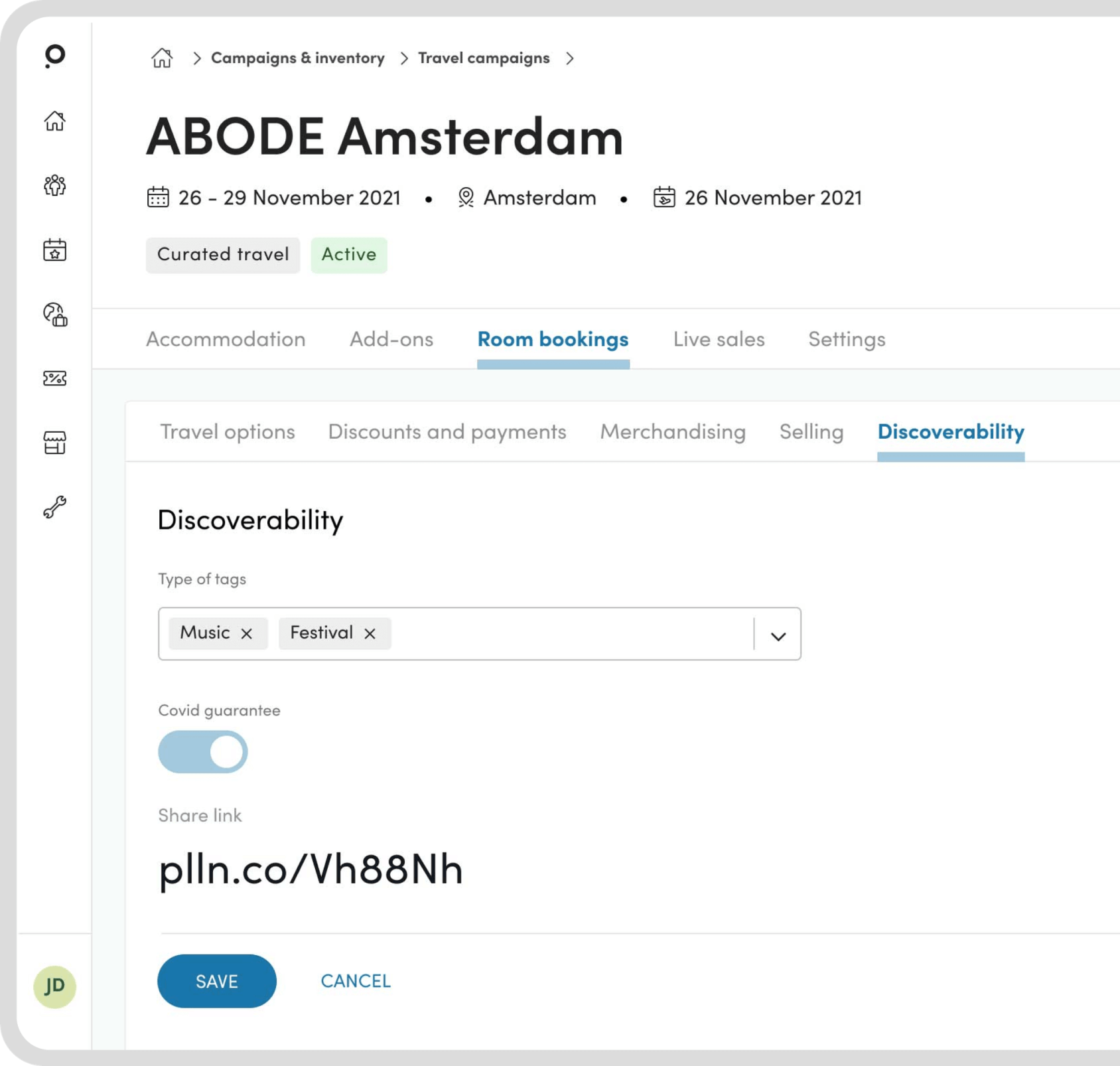Click the CANCEL link
Image resolution: width=1120 pixels, height=1066 pixels.
click(356, 981)
